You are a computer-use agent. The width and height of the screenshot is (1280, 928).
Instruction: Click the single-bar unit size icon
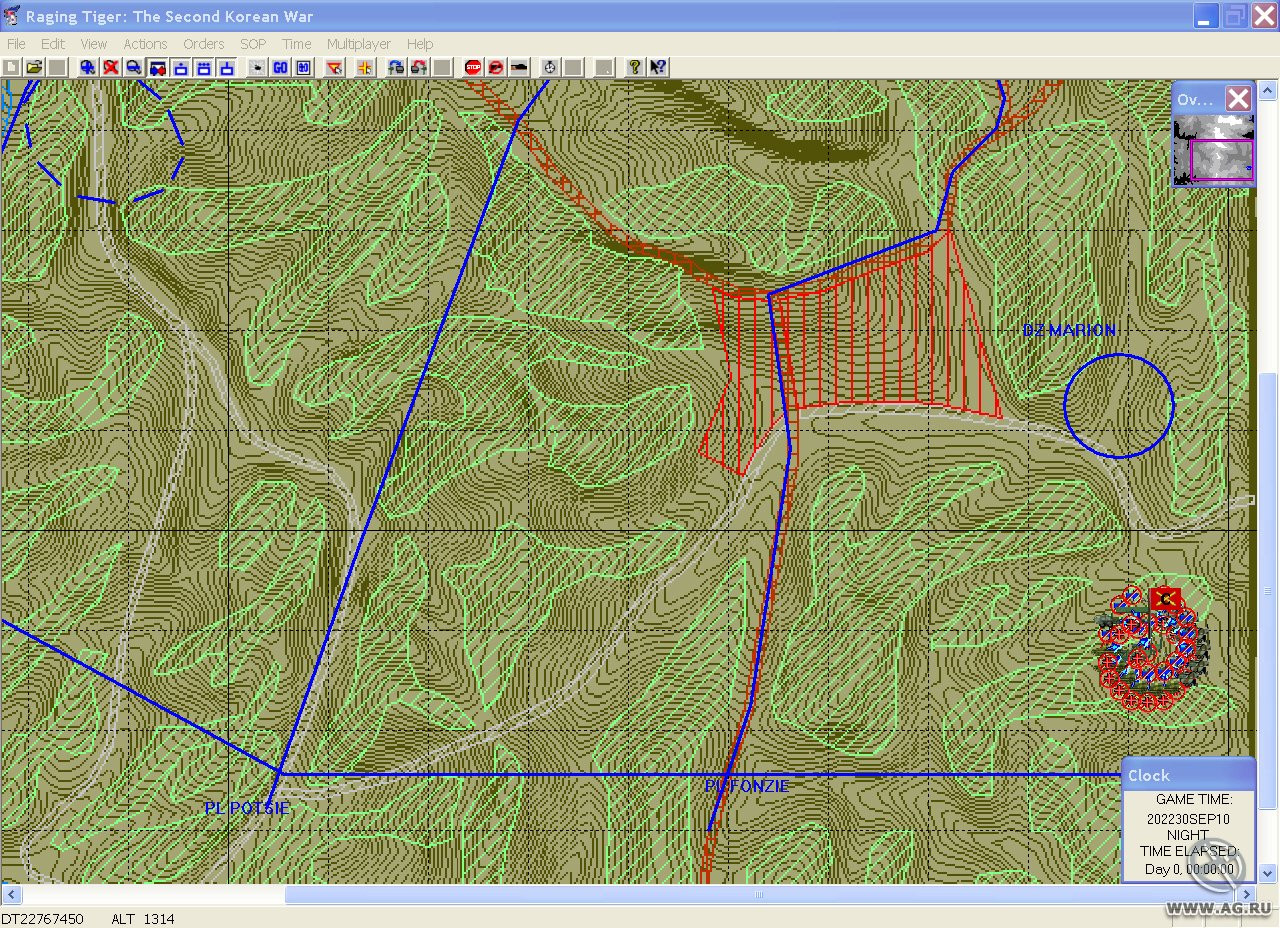click(x=227, y=67)
